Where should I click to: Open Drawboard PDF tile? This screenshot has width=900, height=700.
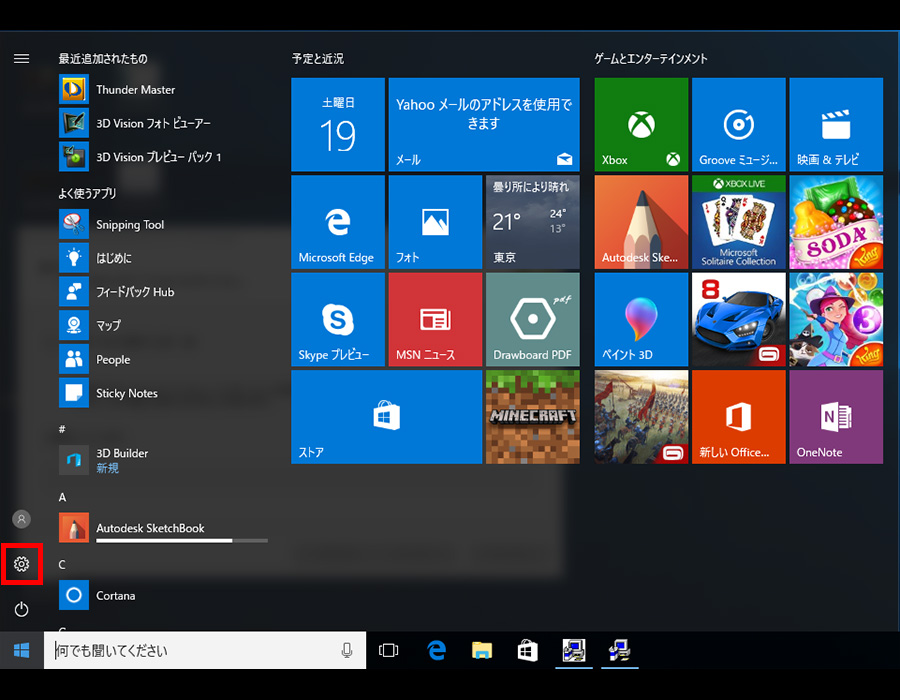point(533,320)
